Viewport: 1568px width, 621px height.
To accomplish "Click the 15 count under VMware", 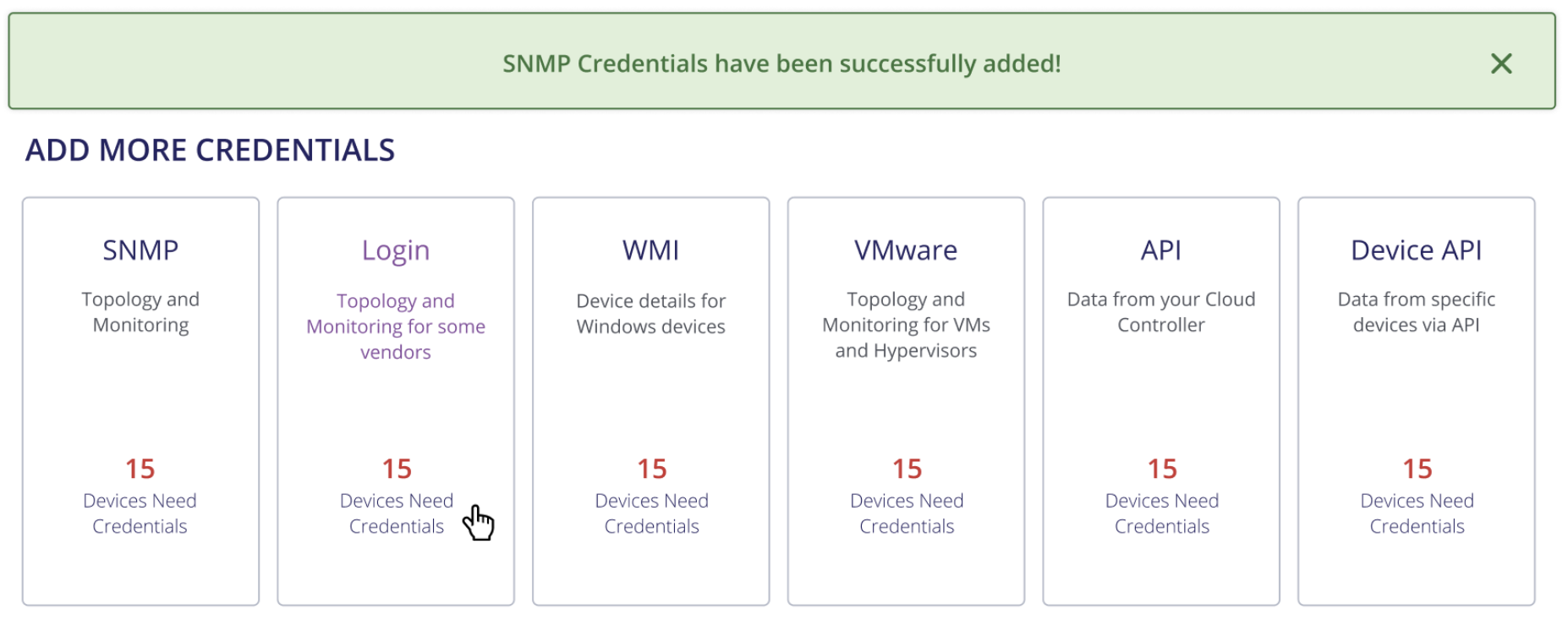I will point(907,469).
